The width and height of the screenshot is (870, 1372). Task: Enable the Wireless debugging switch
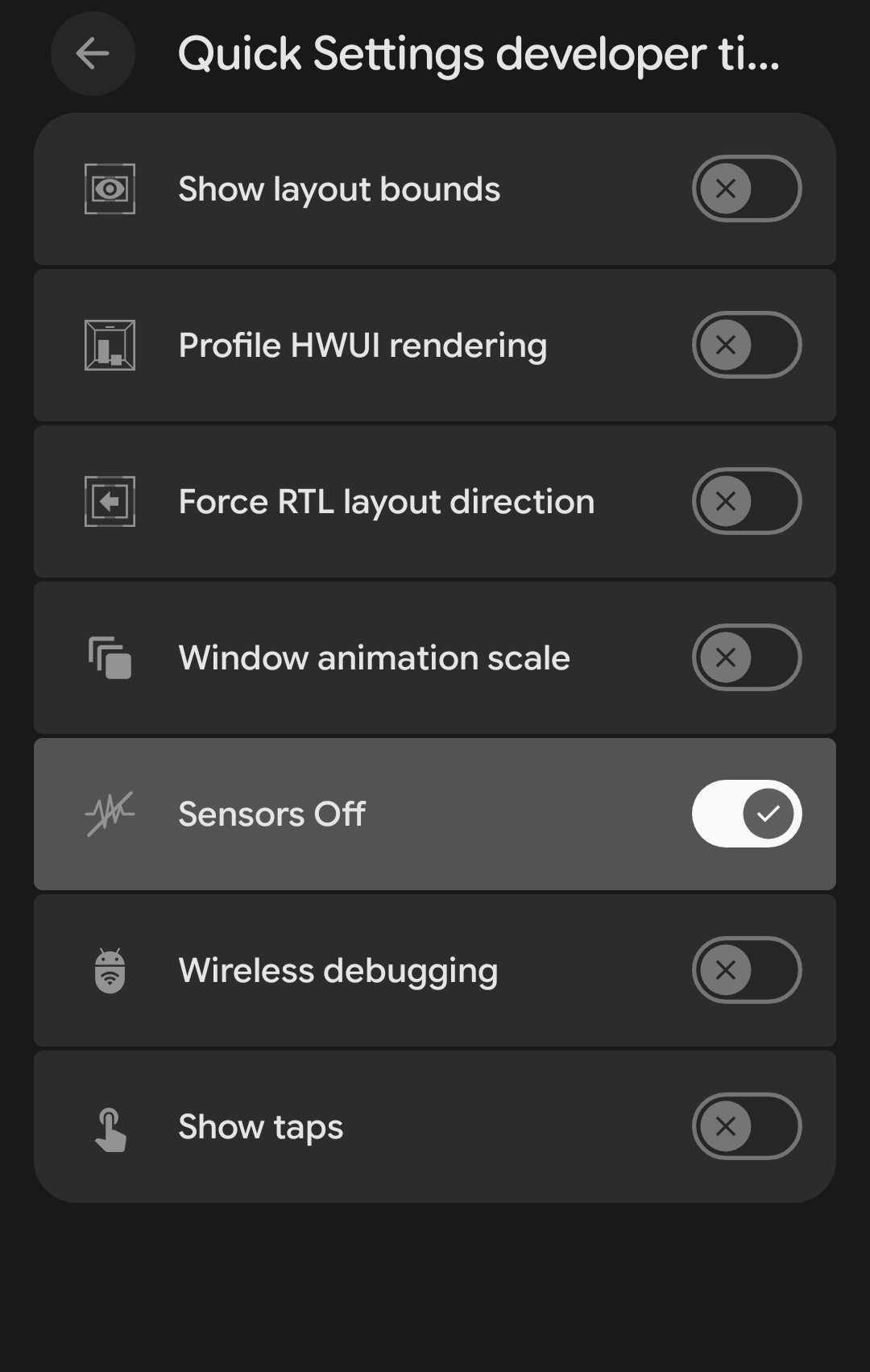coord(746,970)
